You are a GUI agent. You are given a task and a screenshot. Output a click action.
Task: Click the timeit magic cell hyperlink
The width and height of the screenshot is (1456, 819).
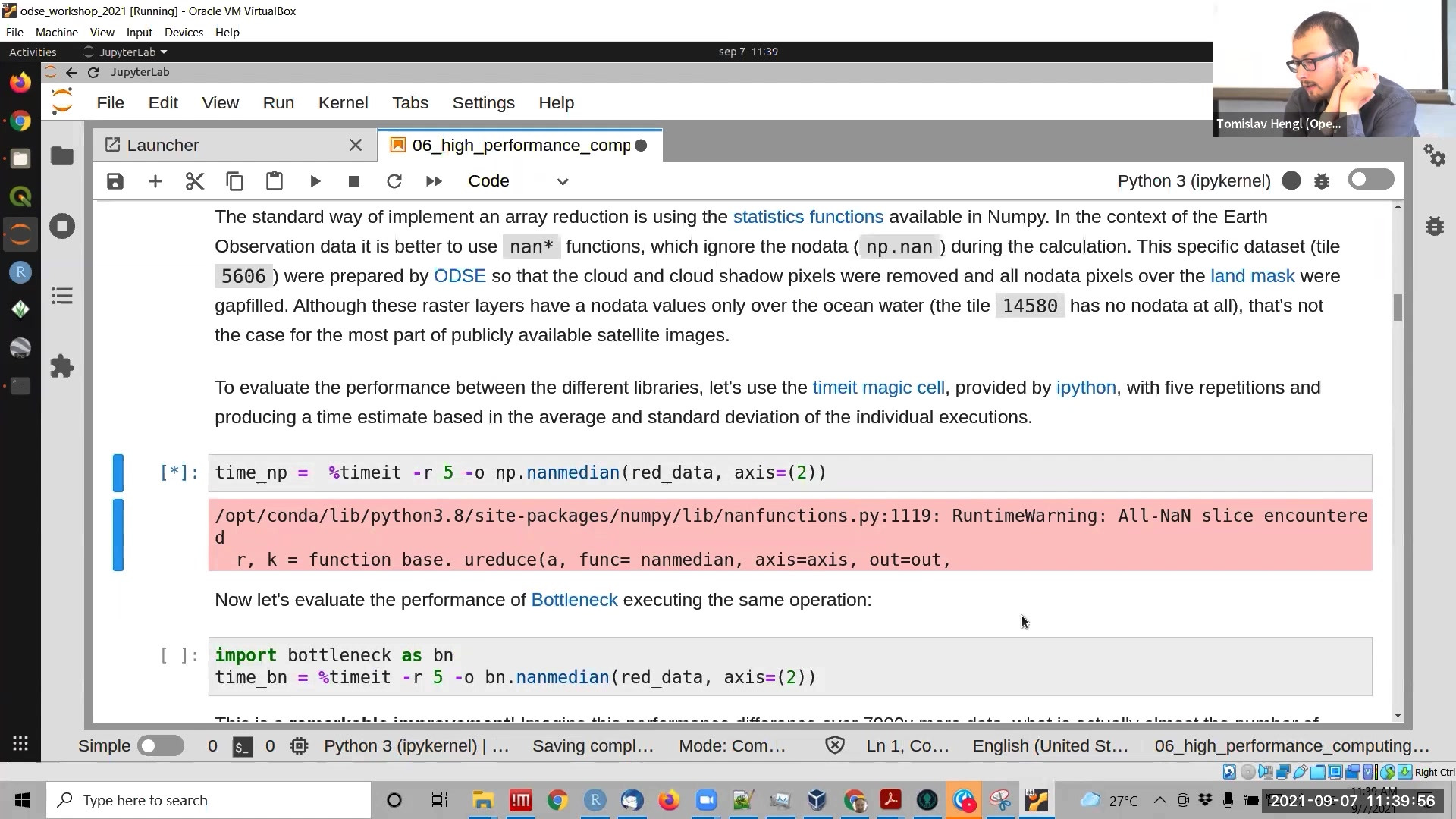(x=877, y=387)
